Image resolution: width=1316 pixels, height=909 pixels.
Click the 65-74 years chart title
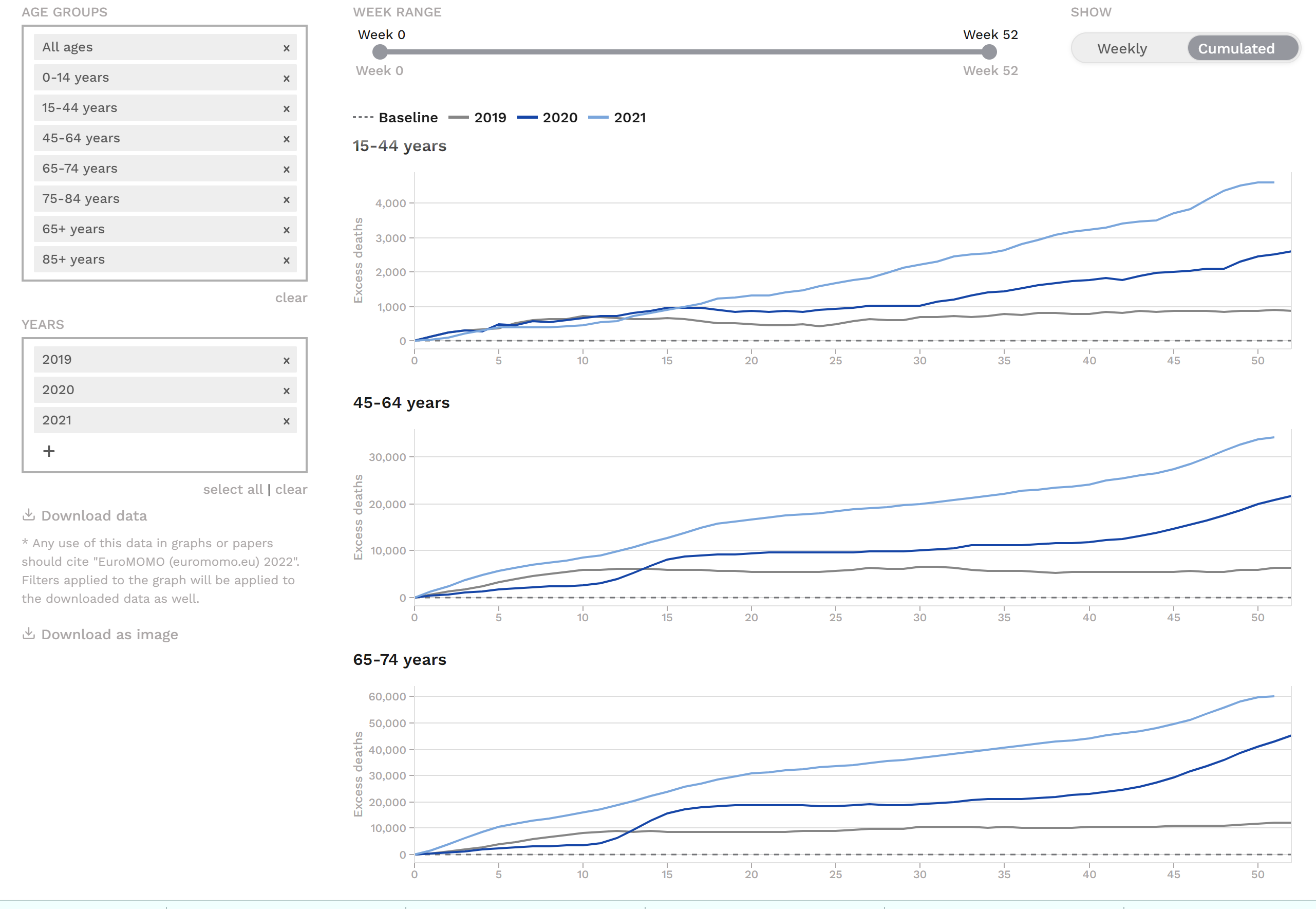pyautogui.click(x=399, y=660)
